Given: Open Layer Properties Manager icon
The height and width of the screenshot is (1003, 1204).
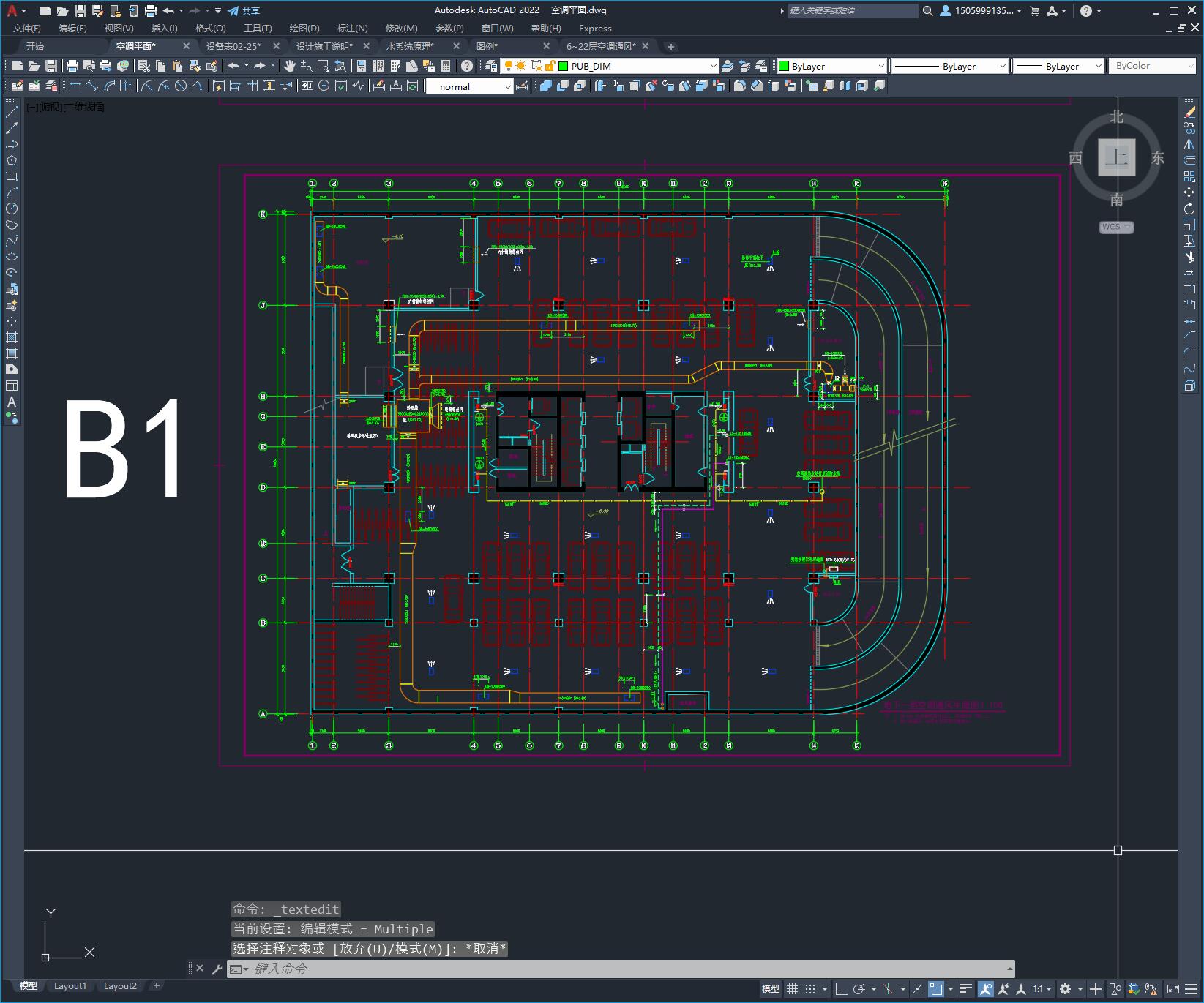Looking at the screenshot, I should point(491,66).
